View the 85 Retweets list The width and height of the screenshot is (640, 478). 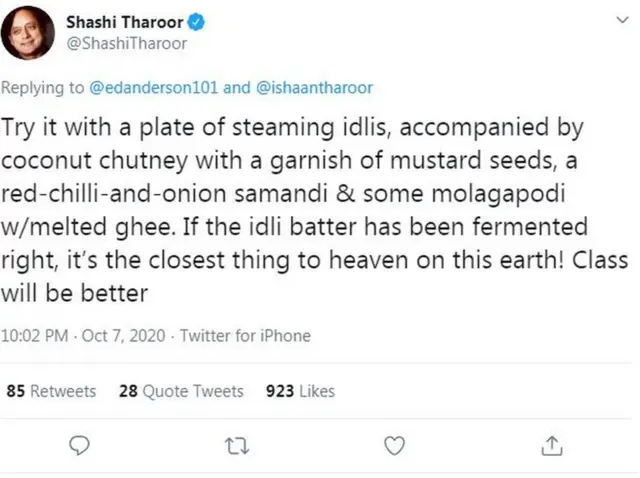click(x=51, y=391)
